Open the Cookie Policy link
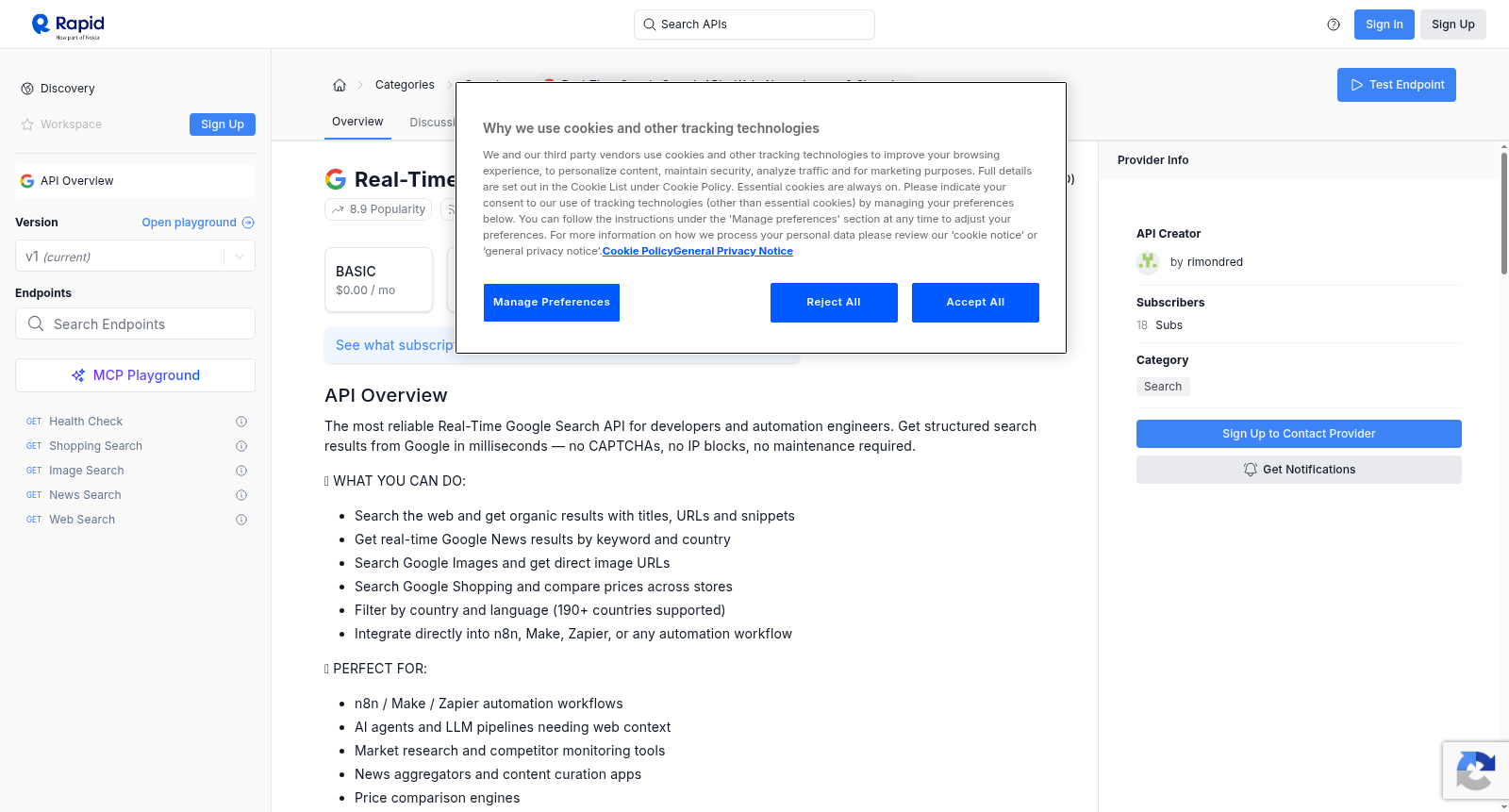 click(638, 251)
